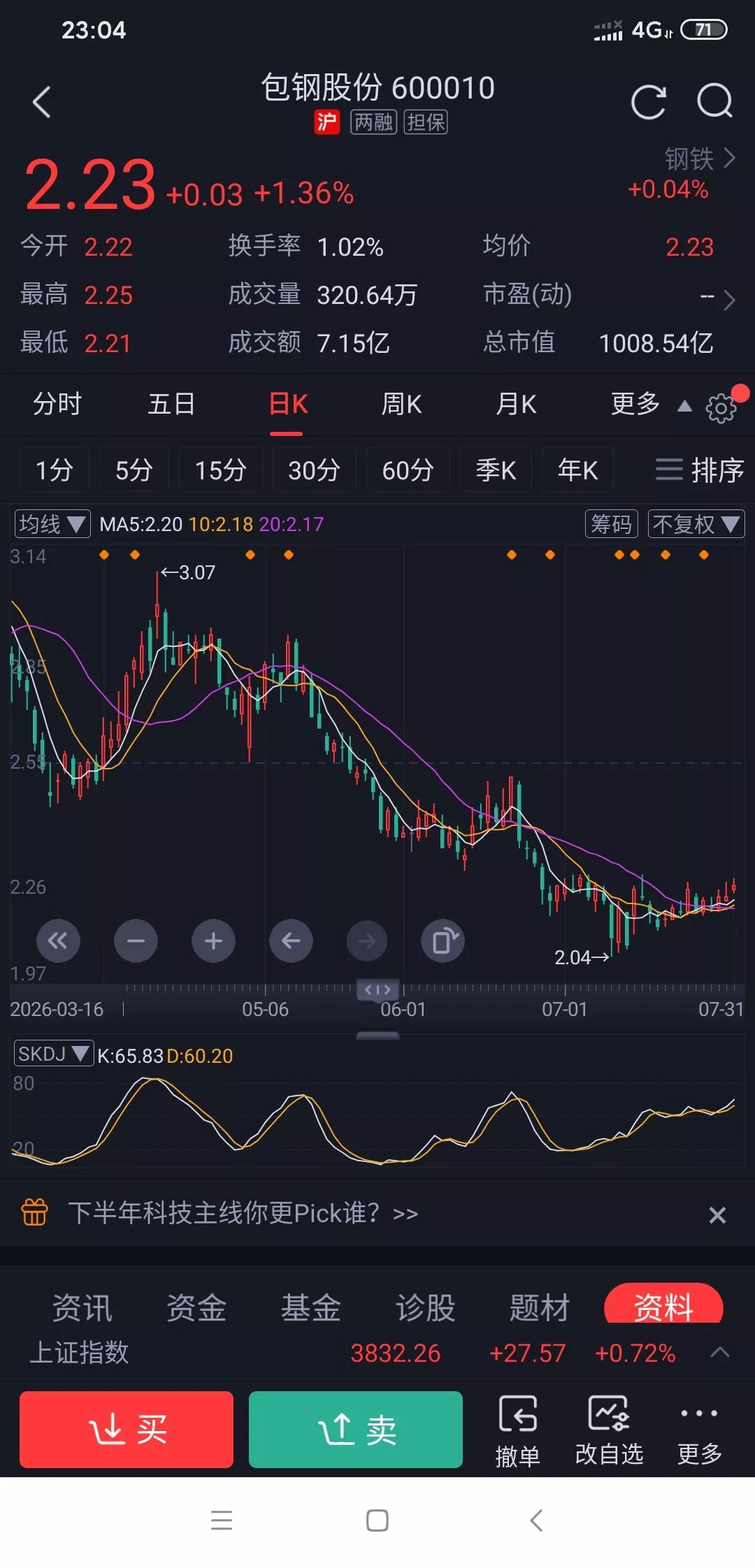Open 诊股 stock diagnosis tab
Image resolution: width=755 pixels, height=1568 pixels.
(x=425, y=1307)
